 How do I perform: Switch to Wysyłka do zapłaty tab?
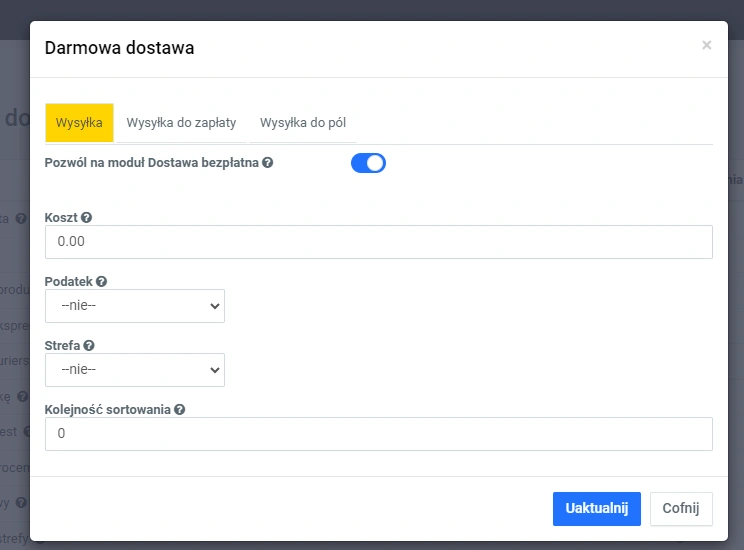pyautogui.click(x=181, y=123)
